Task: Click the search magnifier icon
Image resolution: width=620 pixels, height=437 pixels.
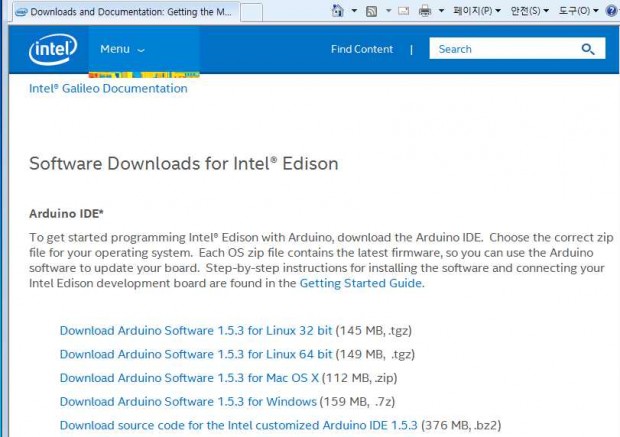Action: [588, 49]
